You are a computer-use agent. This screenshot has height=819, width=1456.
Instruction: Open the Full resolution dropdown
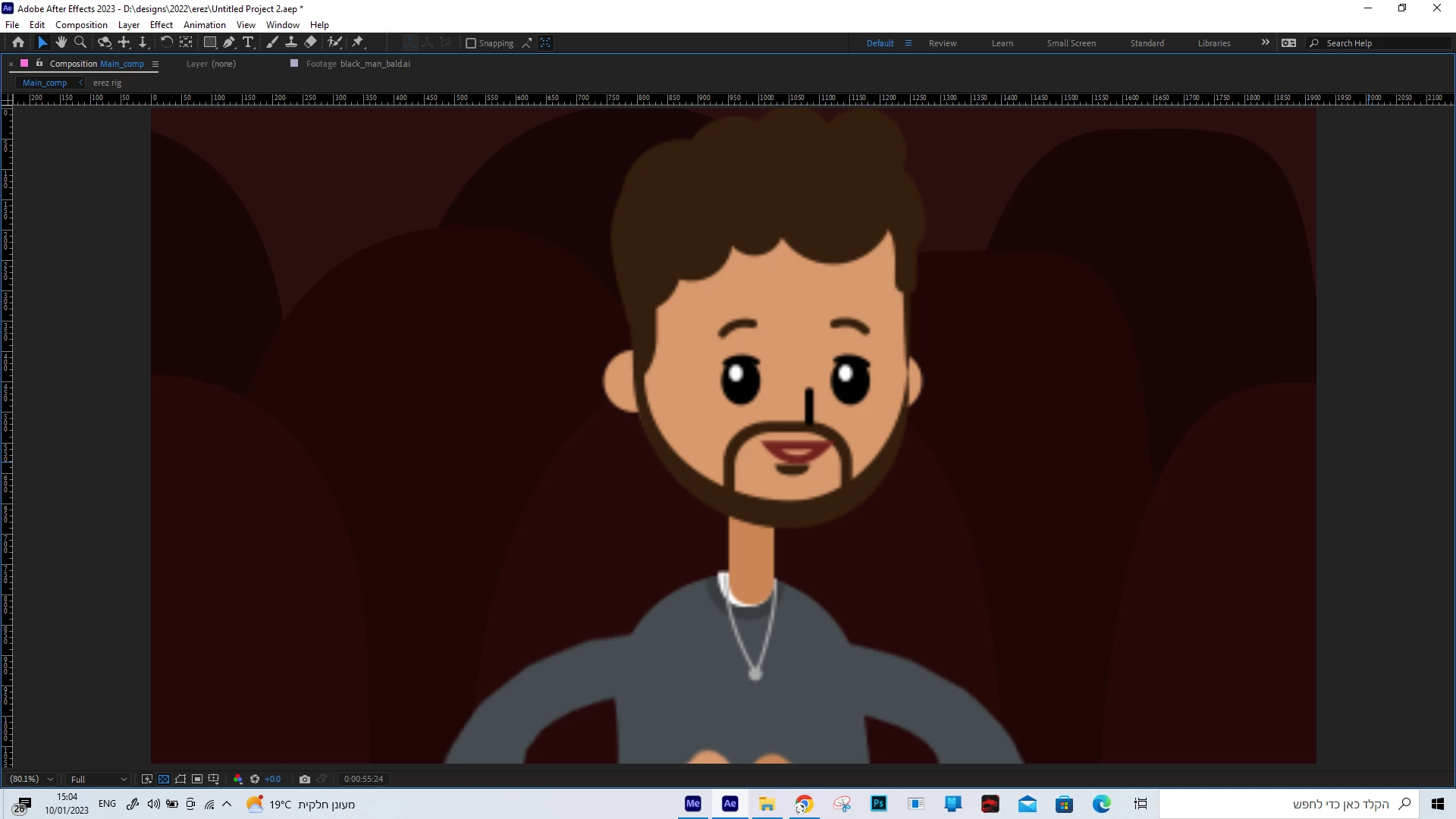click(99, 779)
